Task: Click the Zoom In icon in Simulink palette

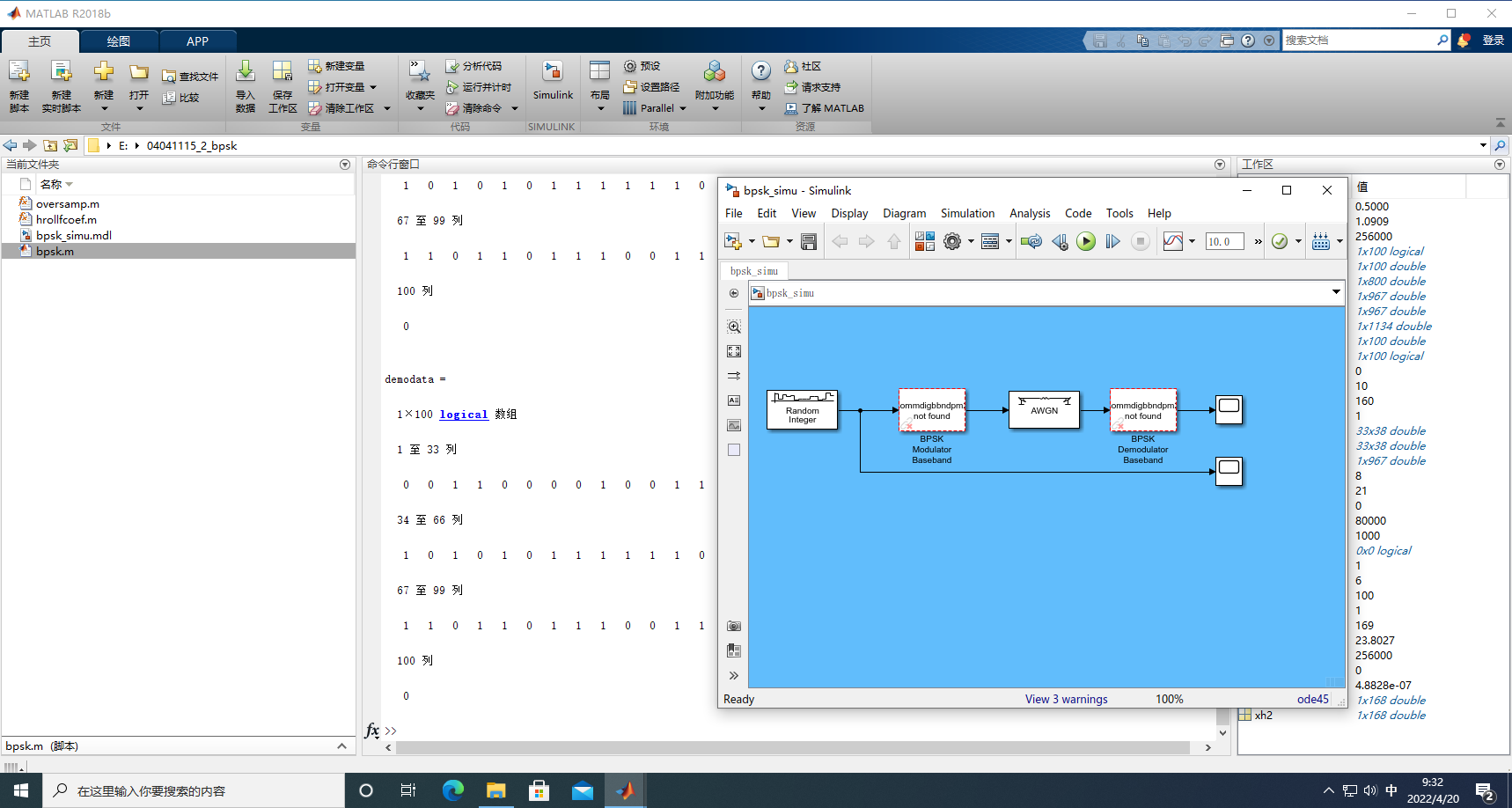Action: pos(734,327)
